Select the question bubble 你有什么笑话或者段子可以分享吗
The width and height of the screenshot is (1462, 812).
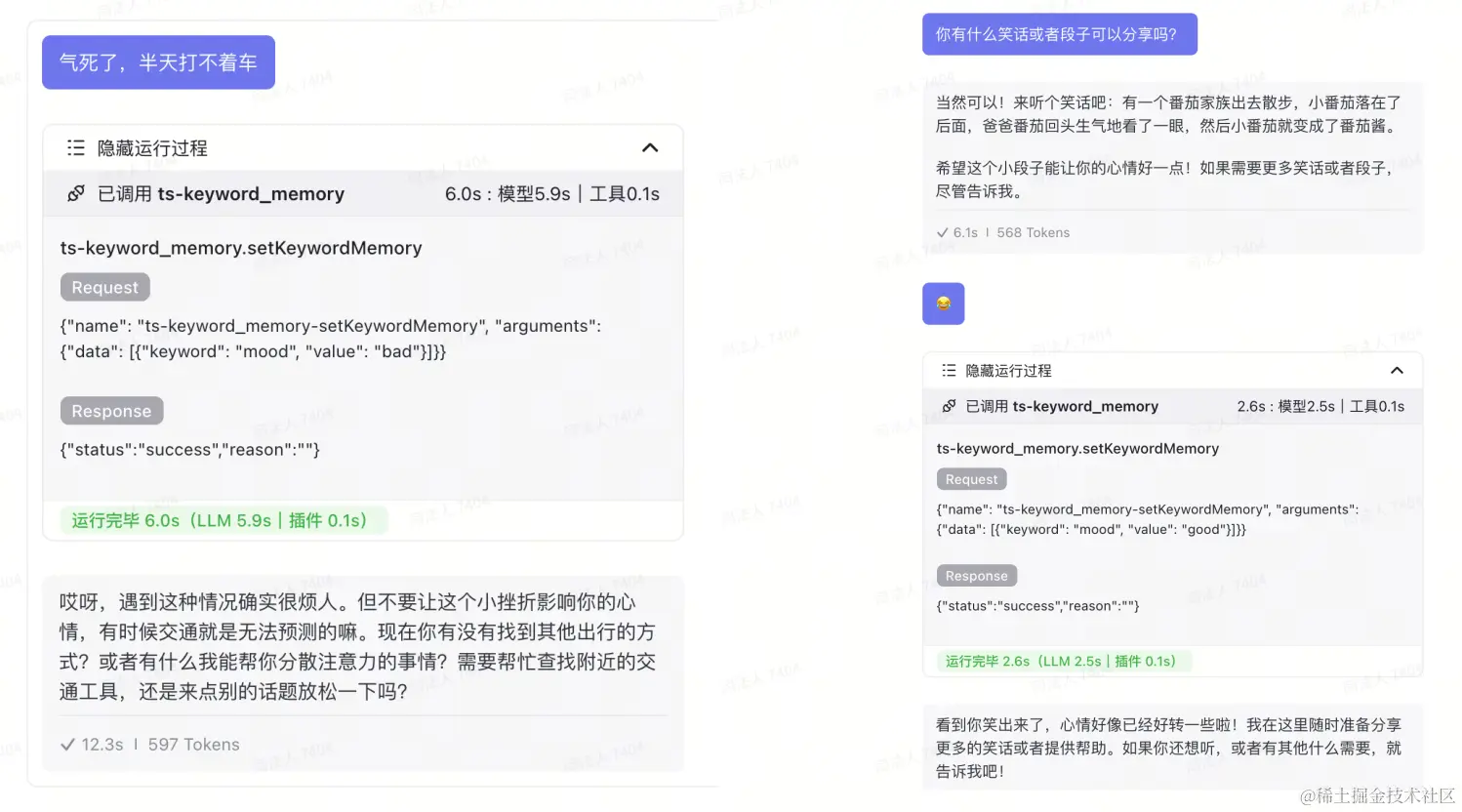click(x=1060, y=33)
